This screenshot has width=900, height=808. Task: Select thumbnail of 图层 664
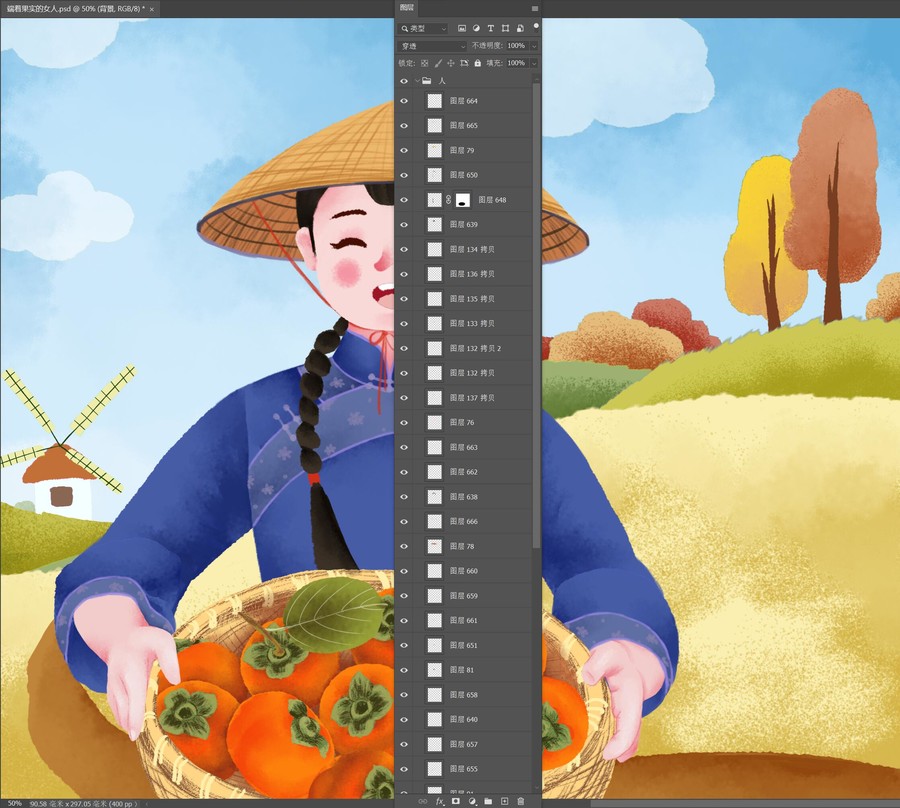pos(435,101)
